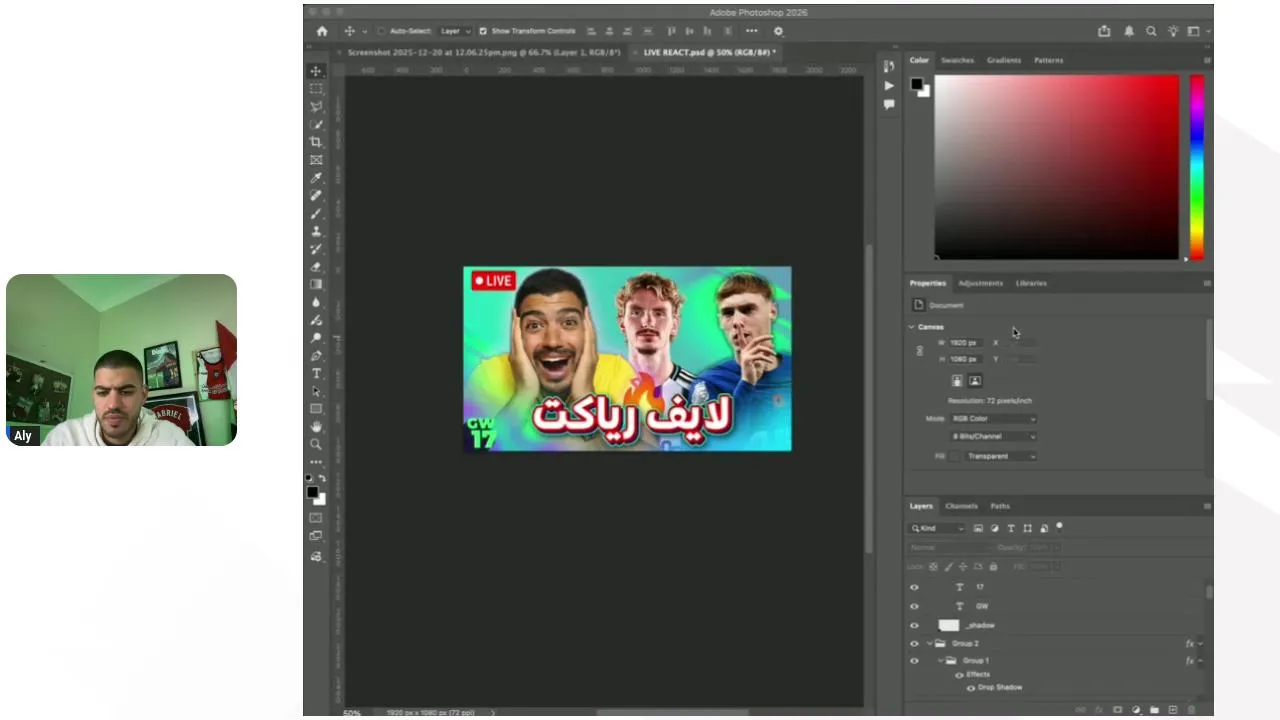This screenshot has width=1280, height=720.
Task: Select the Rectangle shape tool
Action: [x=316, y=409]
